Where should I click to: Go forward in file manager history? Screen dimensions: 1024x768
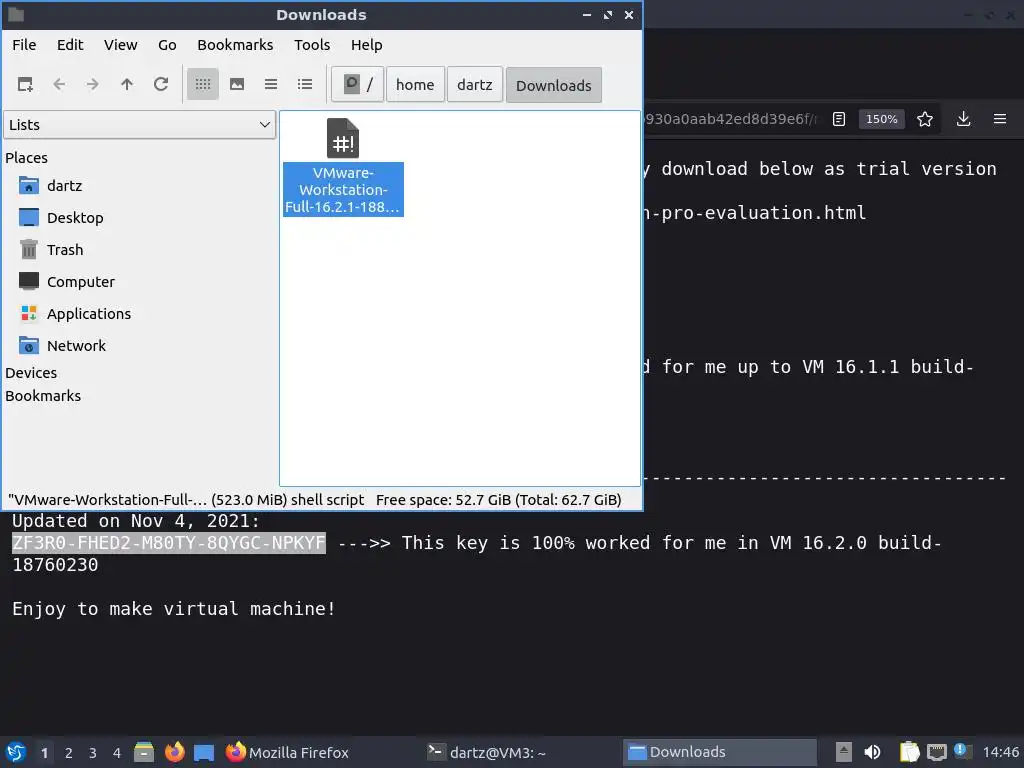click(93, 84)
